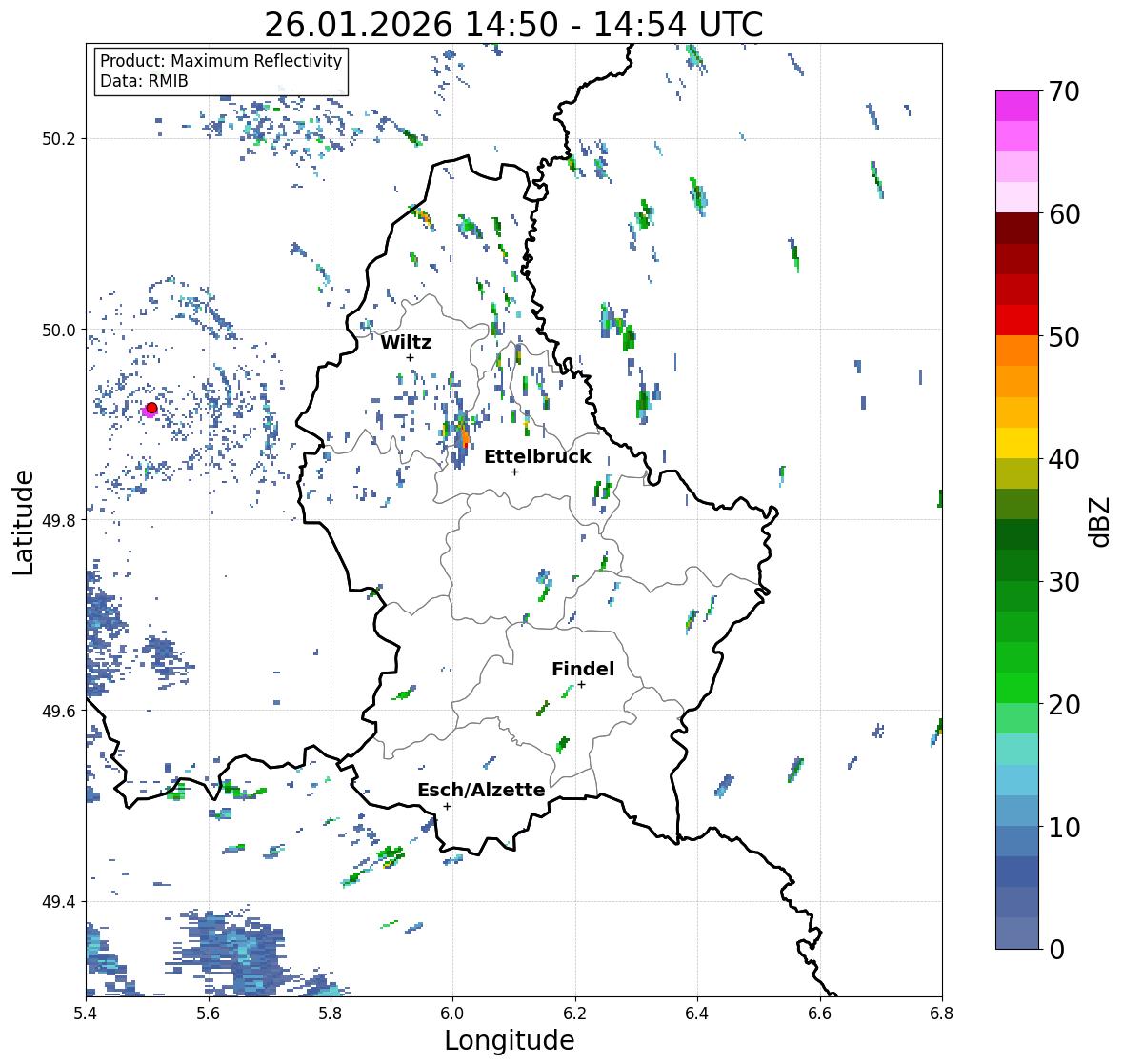Click the plus marker below Ettelbruck label

point(514,472)
